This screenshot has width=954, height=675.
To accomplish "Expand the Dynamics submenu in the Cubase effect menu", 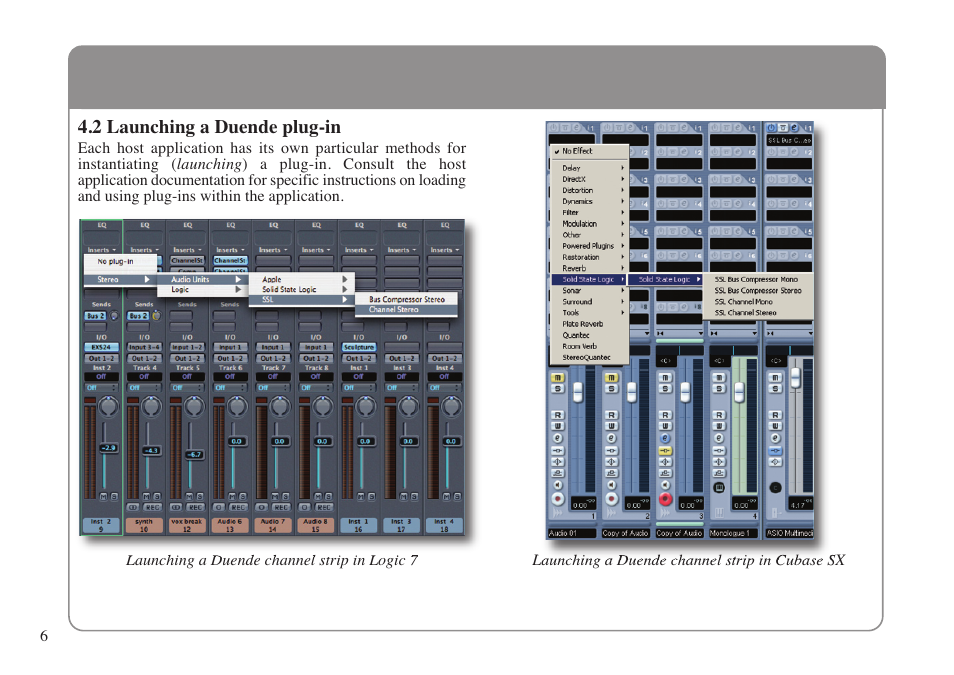I will click(576, 200).
